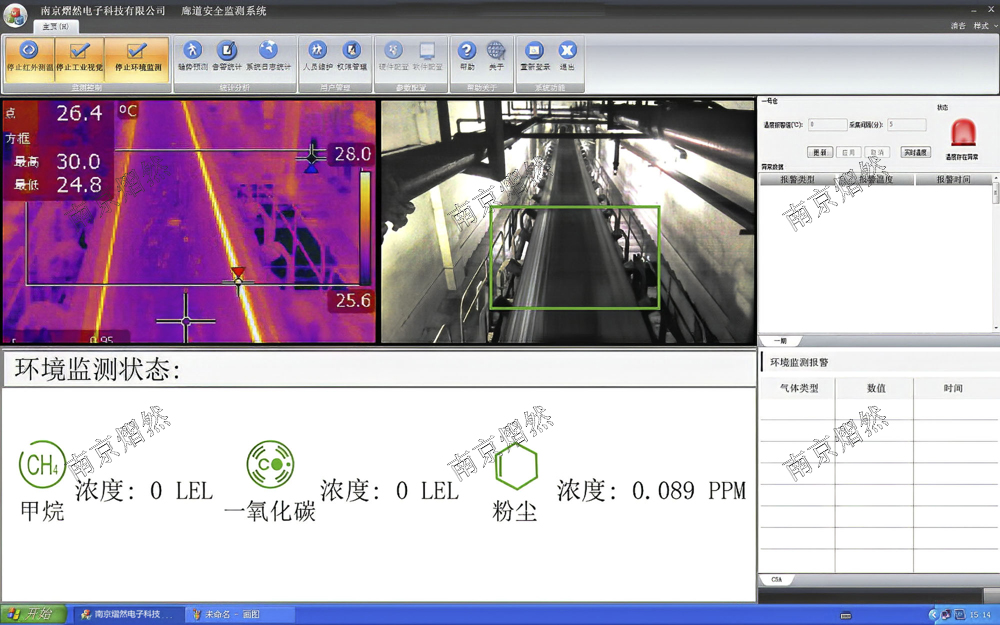Open the 样式 style menu at top right
1000x625 pixels.
[x=981, y=26]
